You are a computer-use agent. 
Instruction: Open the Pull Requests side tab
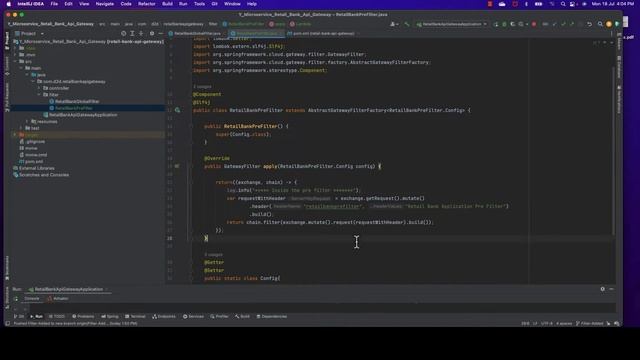(7, 97)
